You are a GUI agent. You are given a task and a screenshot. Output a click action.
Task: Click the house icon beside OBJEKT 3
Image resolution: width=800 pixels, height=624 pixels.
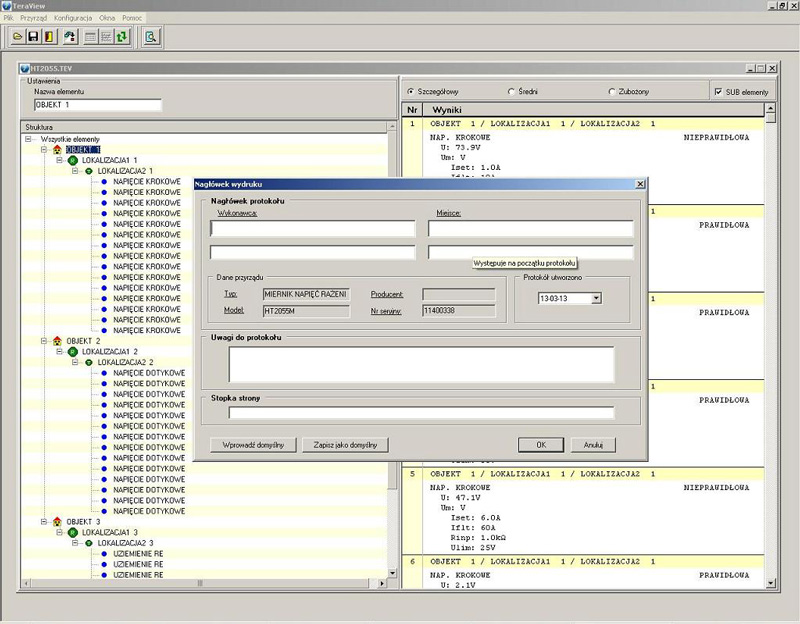click(x=57, y=522)
